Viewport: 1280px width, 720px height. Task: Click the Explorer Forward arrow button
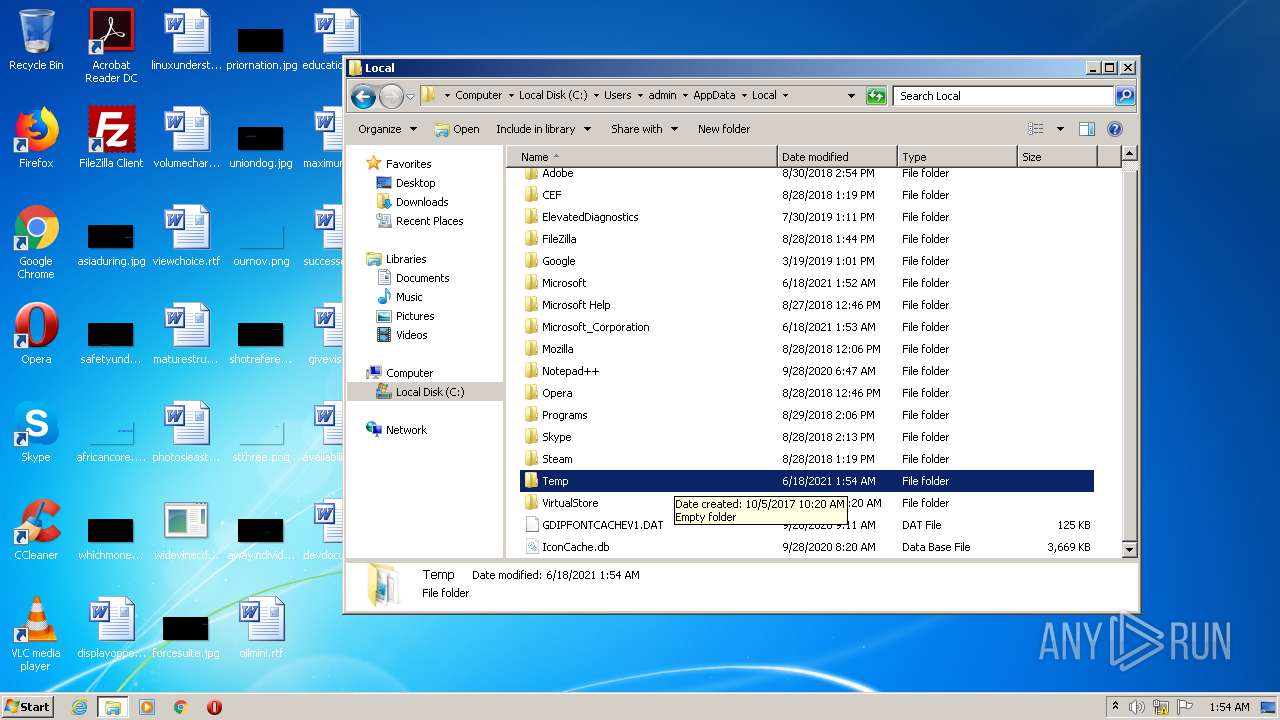point(390,96)
